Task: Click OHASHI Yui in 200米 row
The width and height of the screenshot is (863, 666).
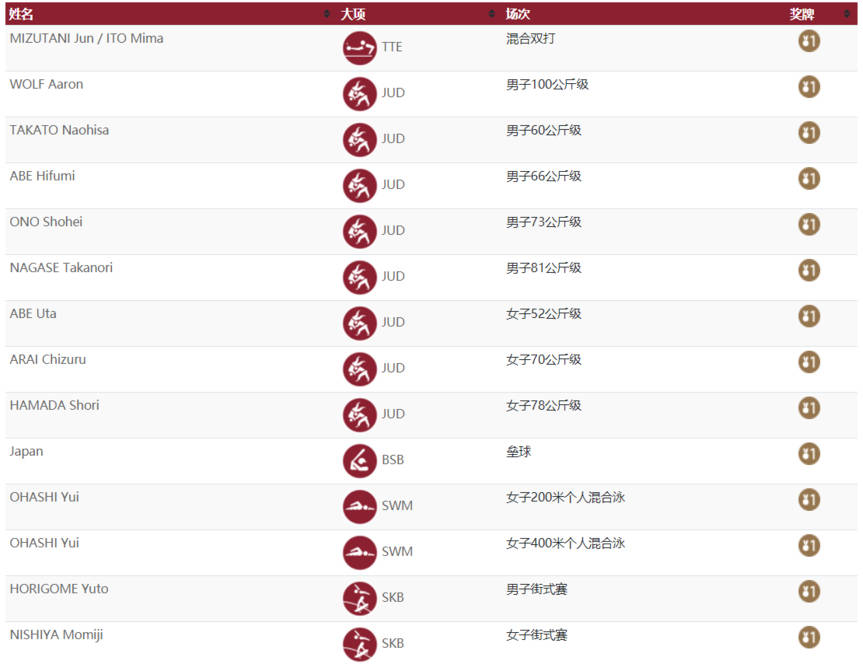Action: (44, 497)
